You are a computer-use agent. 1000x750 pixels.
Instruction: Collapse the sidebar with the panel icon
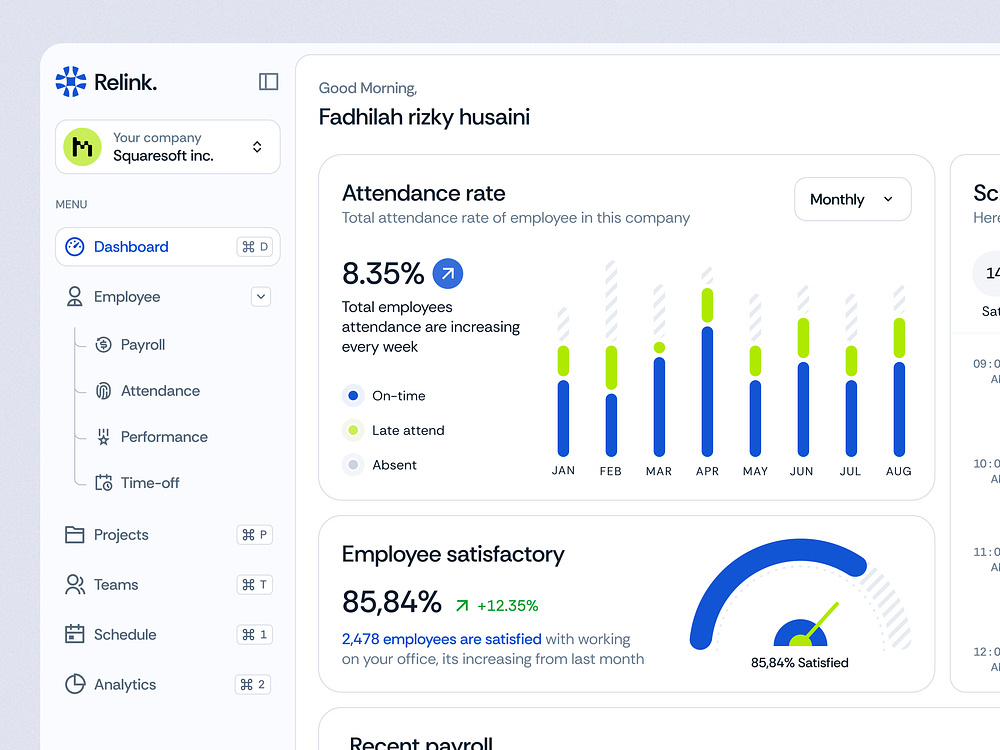tap(268, 81)
